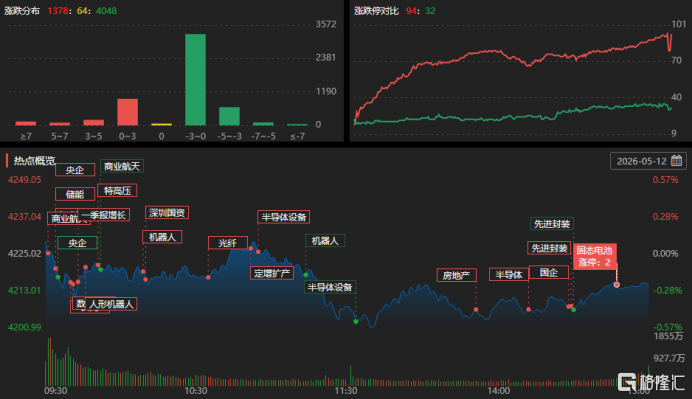Click the 商业航天 green hotspot tag
Screen dimensions: 692x399
122,166
